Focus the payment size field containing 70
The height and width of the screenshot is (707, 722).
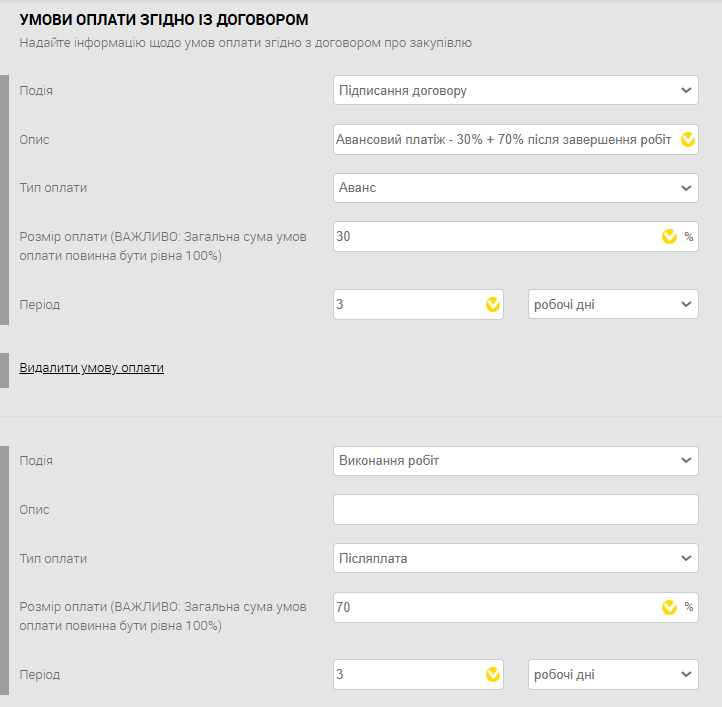[x=495, y=607]
